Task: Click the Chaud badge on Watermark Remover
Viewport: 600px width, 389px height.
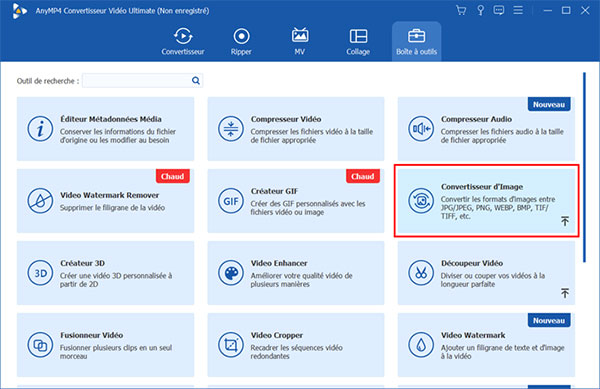Action: [173, 176]
